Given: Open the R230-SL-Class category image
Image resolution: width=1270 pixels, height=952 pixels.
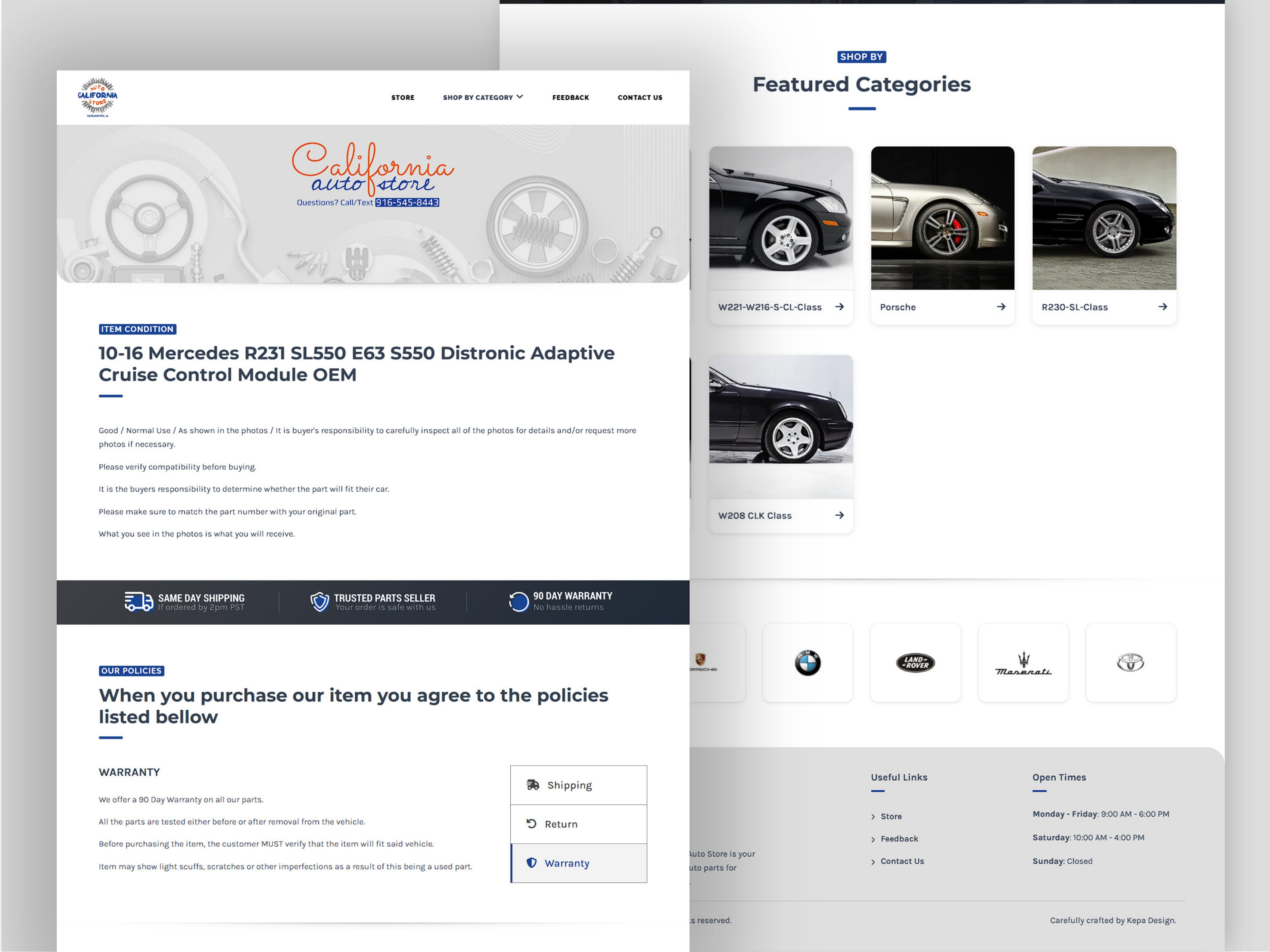Looking at the screenshot, I should 1104,218.
